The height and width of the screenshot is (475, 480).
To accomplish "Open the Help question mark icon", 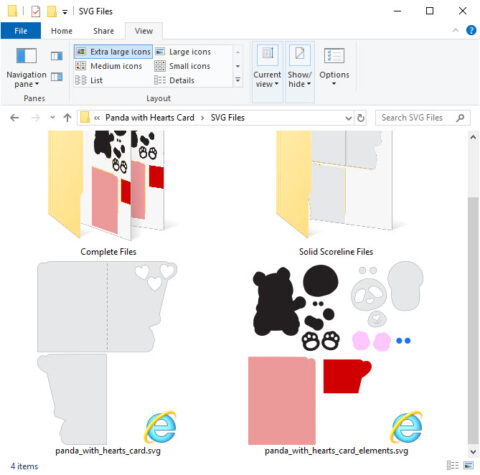I will tap(471, 30).
